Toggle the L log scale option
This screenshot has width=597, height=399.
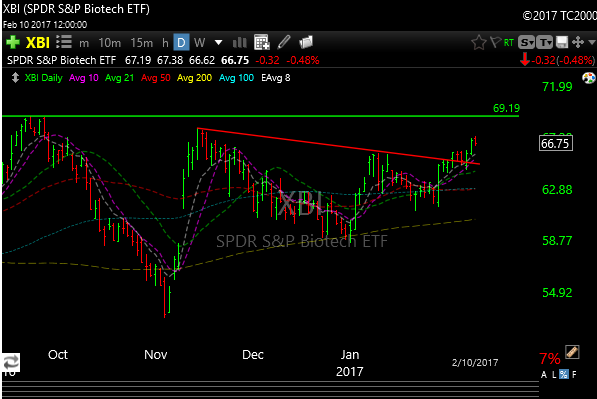click(554, 375)
